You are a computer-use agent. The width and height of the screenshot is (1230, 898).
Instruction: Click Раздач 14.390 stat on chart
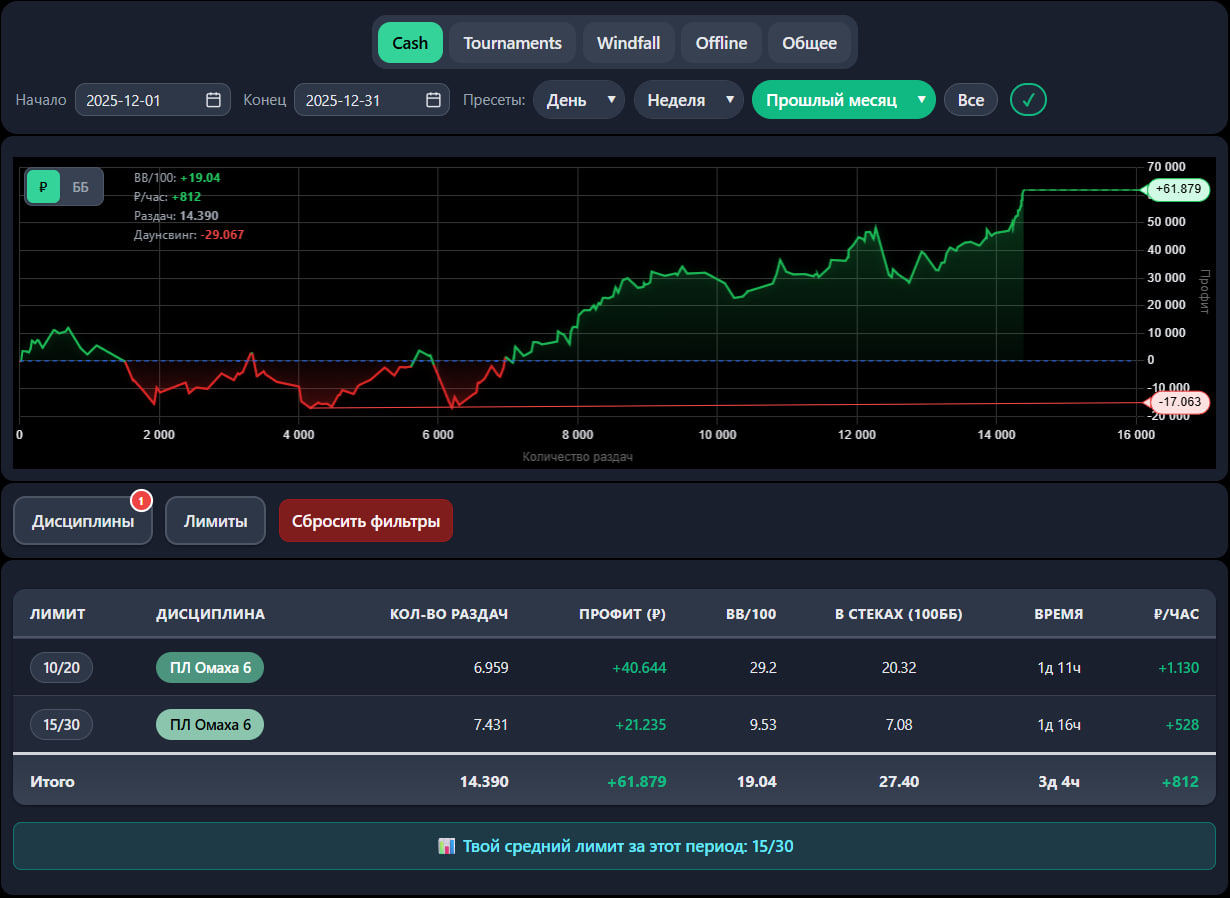[x=176, y=215]
